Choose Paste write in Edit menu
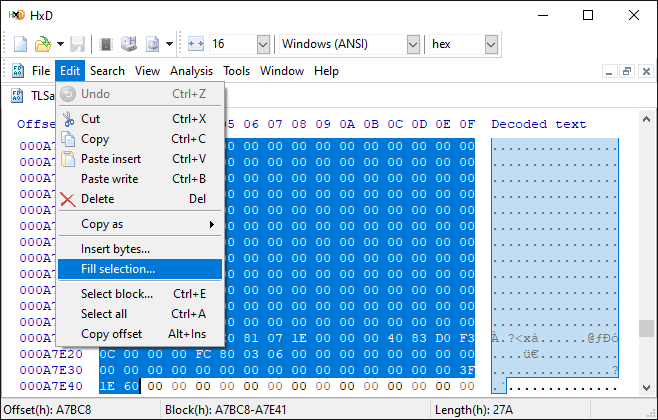This screenshot has height=420, width=658. pos(140,179)
